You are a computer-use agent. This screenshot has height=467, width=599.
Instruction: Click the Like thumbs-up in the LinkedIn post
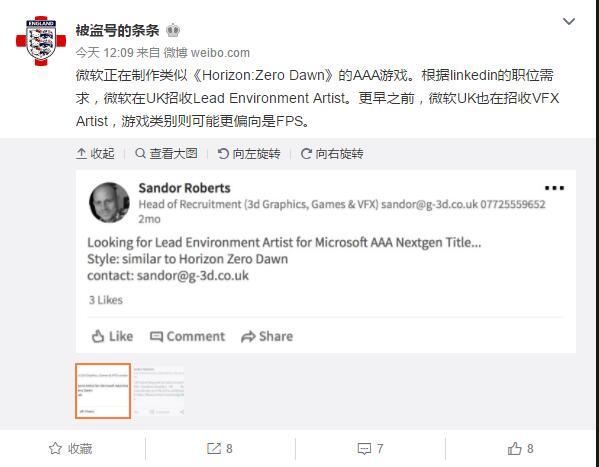pyautogui.click(x=98, y=336)
